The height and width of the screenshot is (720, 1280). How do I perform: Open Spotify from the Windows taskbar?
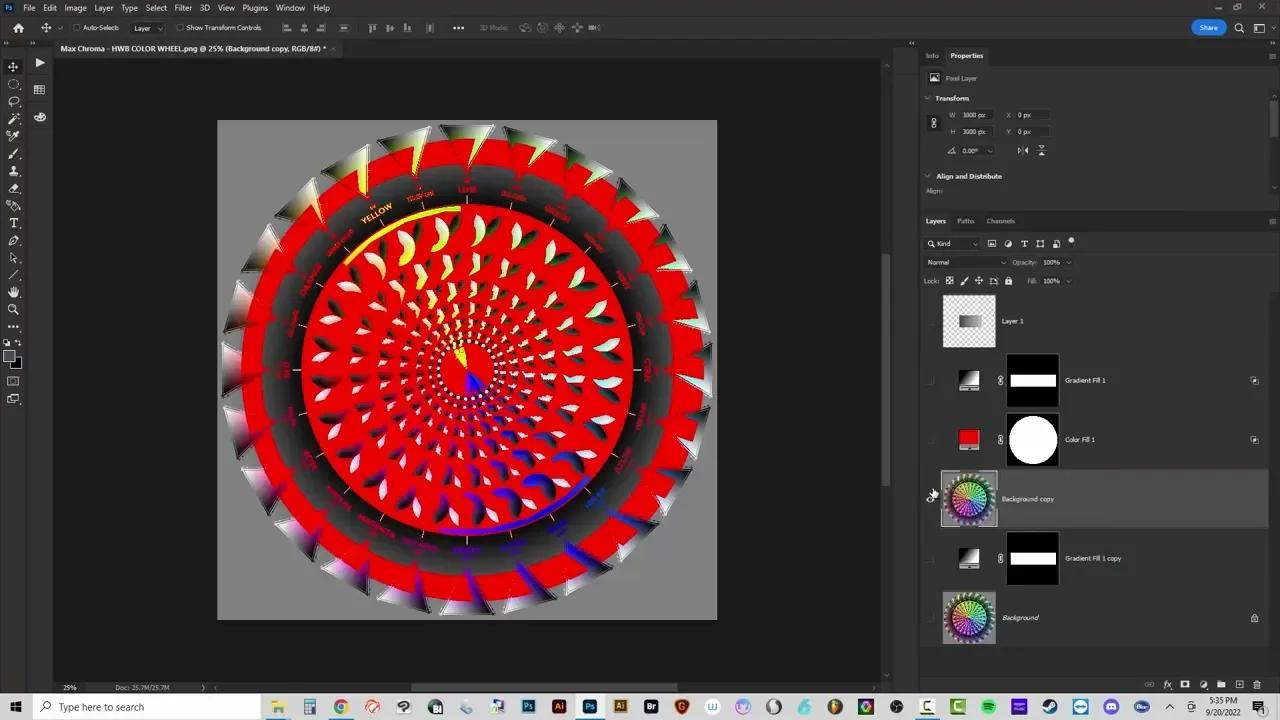(989, 707)
